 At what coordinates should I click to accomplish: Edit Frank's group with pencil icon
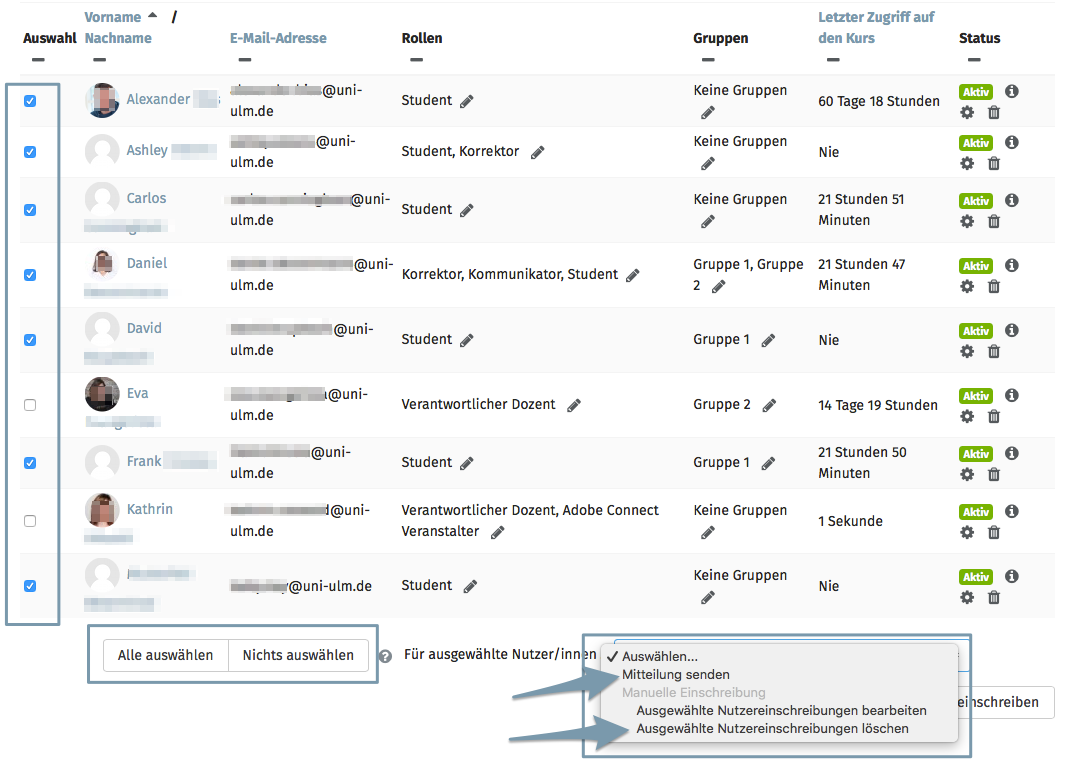coord(769,463)
